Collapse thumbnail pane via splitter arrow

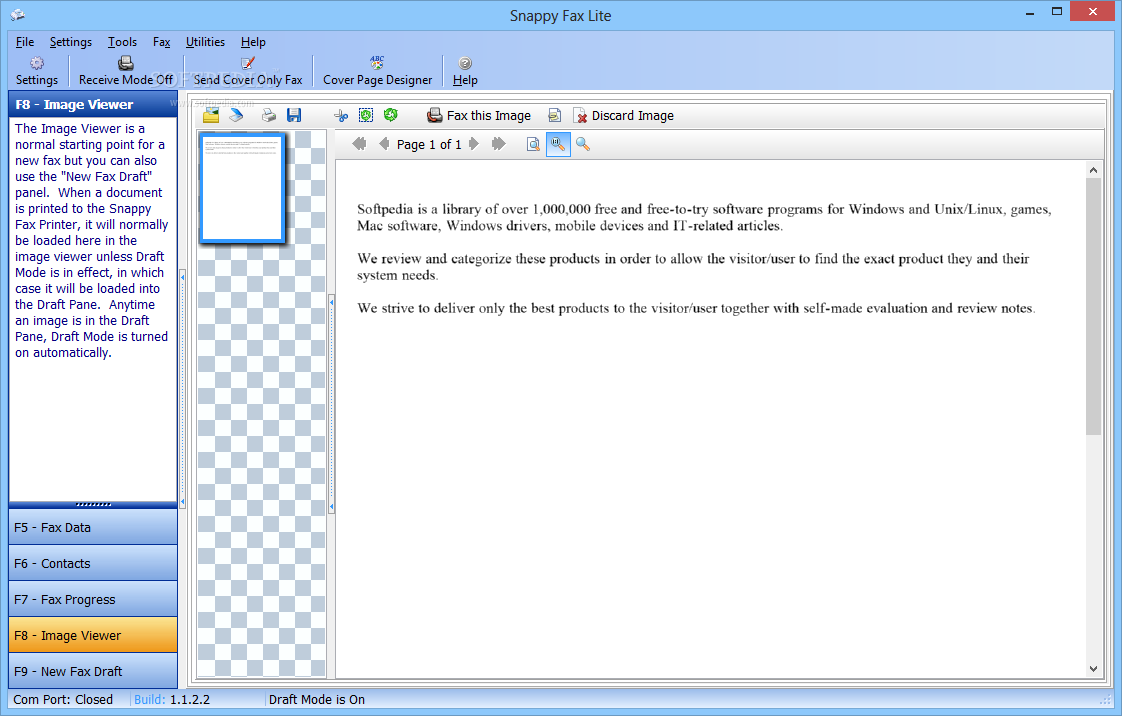click(331, 404)
